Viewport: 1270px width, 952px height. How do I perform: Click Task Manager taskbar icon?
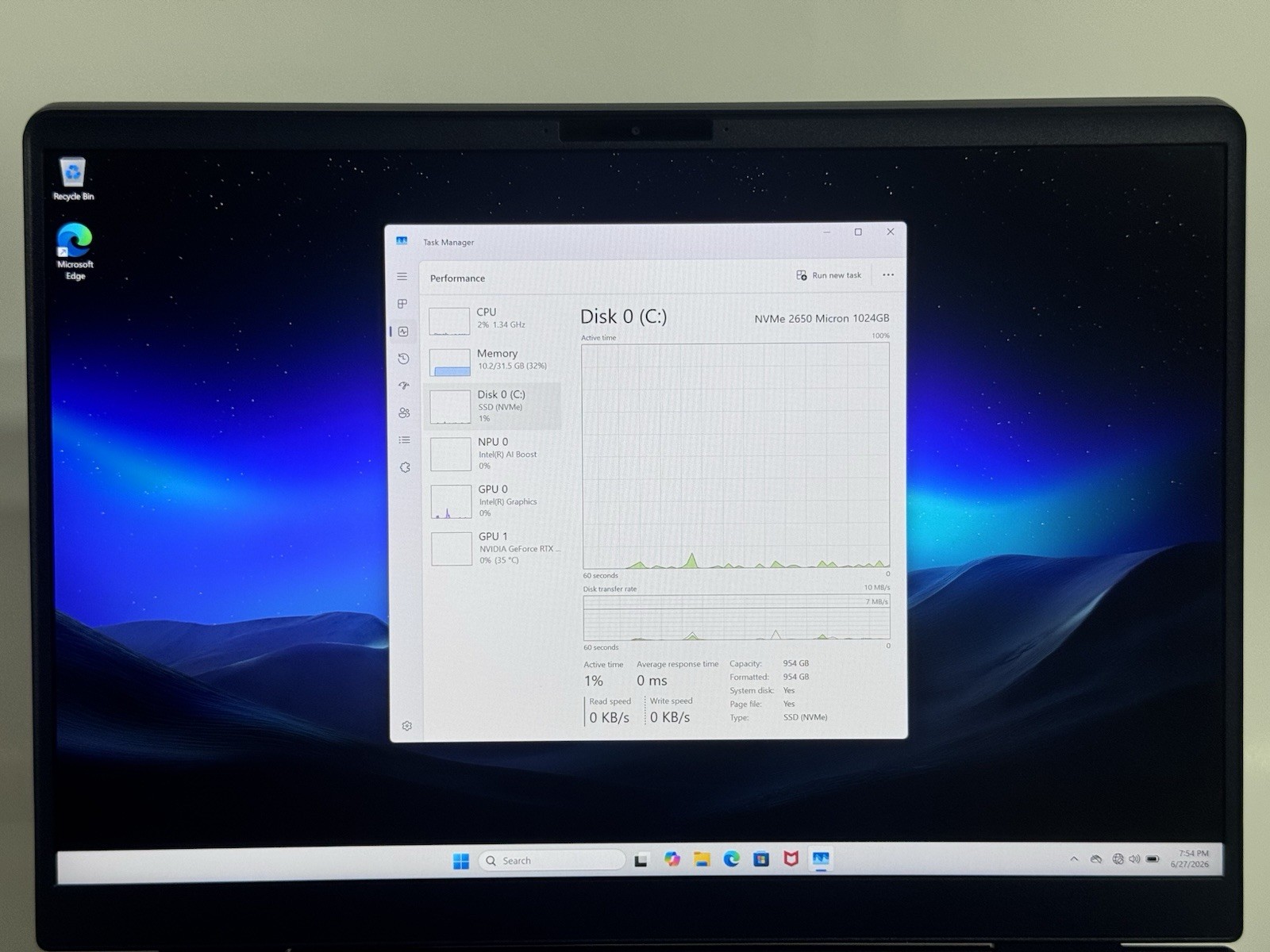pos(821,858)
